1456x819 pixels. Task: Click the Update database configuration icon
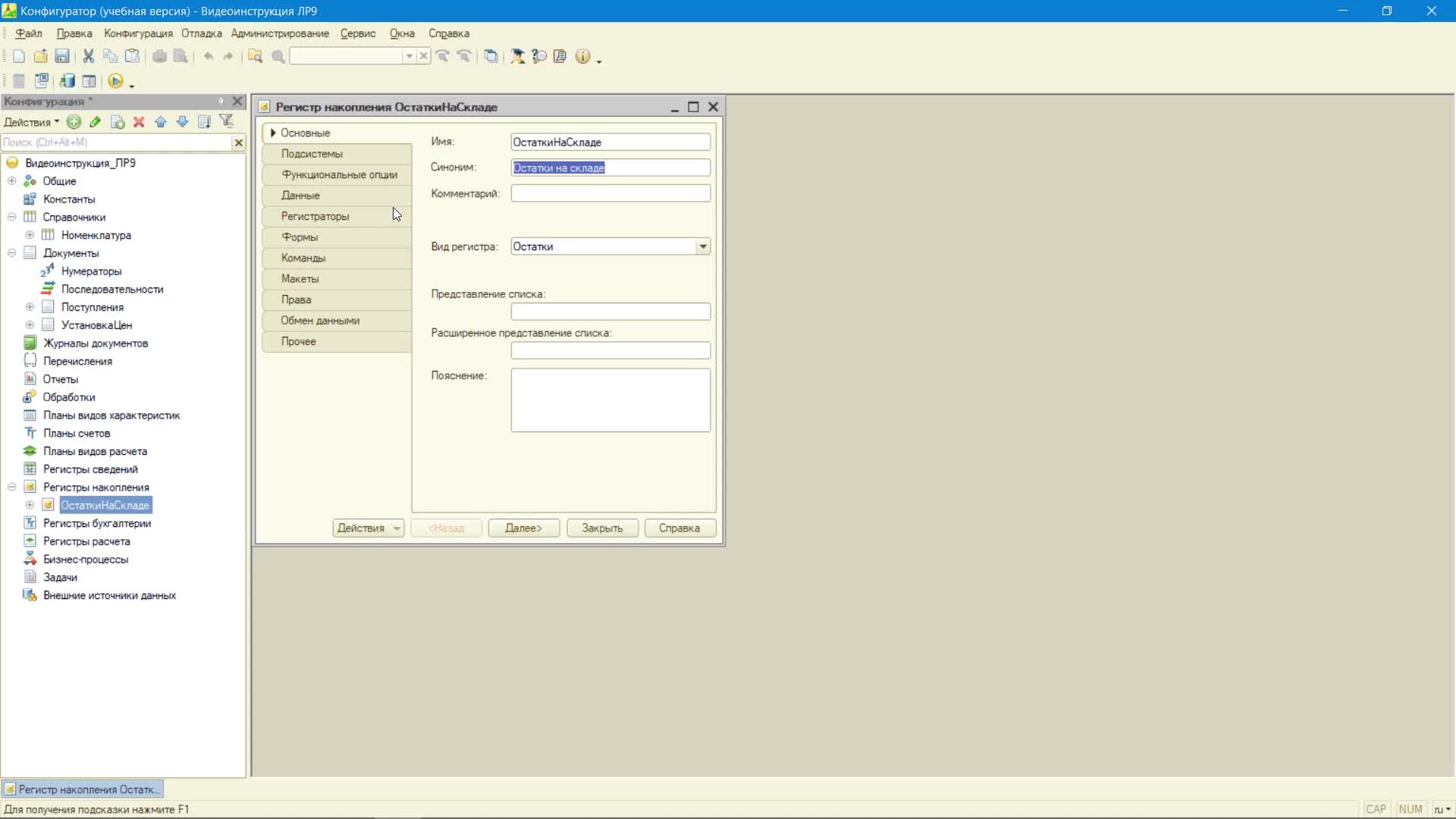click(67, 81)
